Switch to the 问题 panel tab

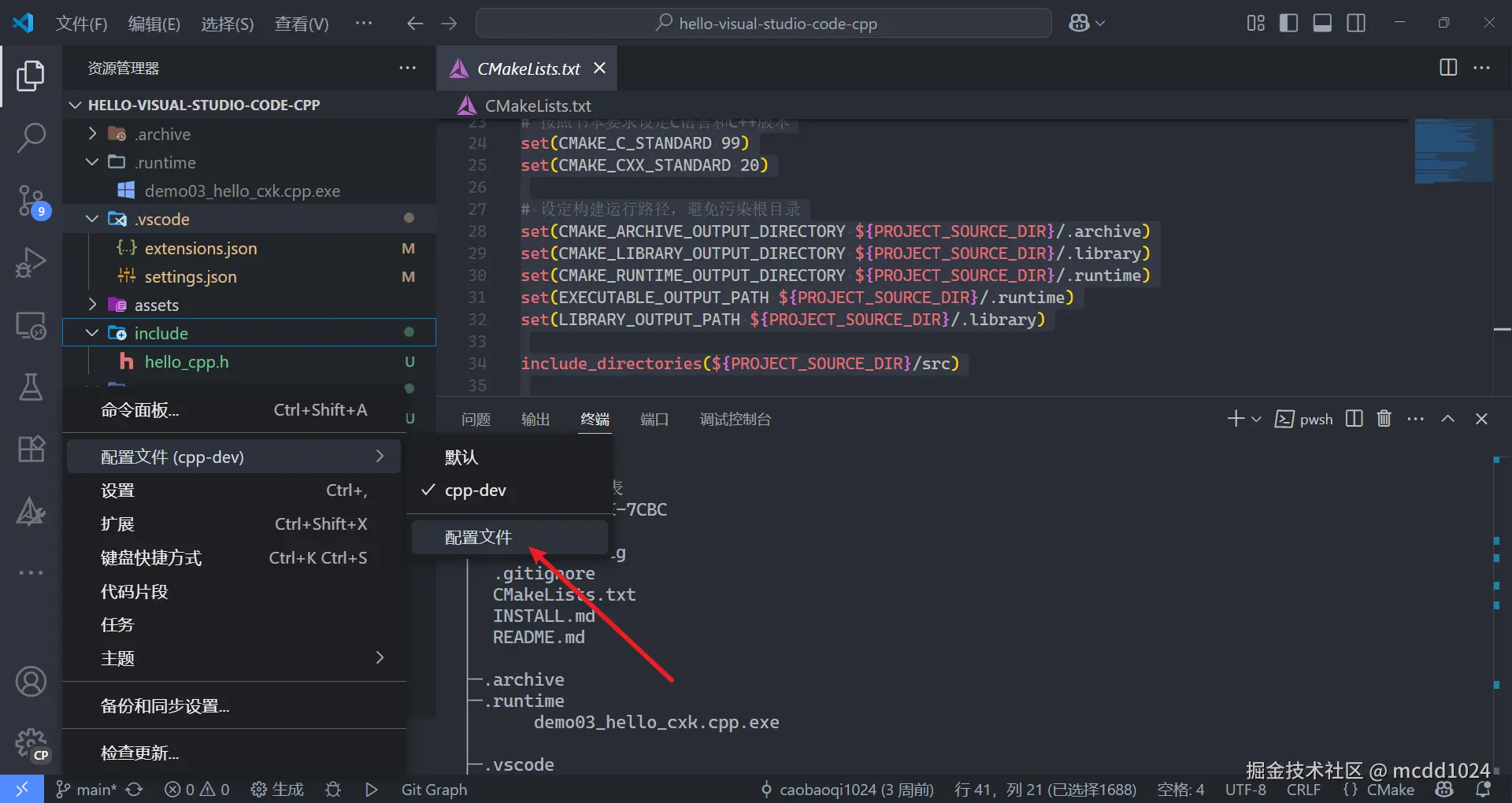pyautogui.click(x=476, y=419)
